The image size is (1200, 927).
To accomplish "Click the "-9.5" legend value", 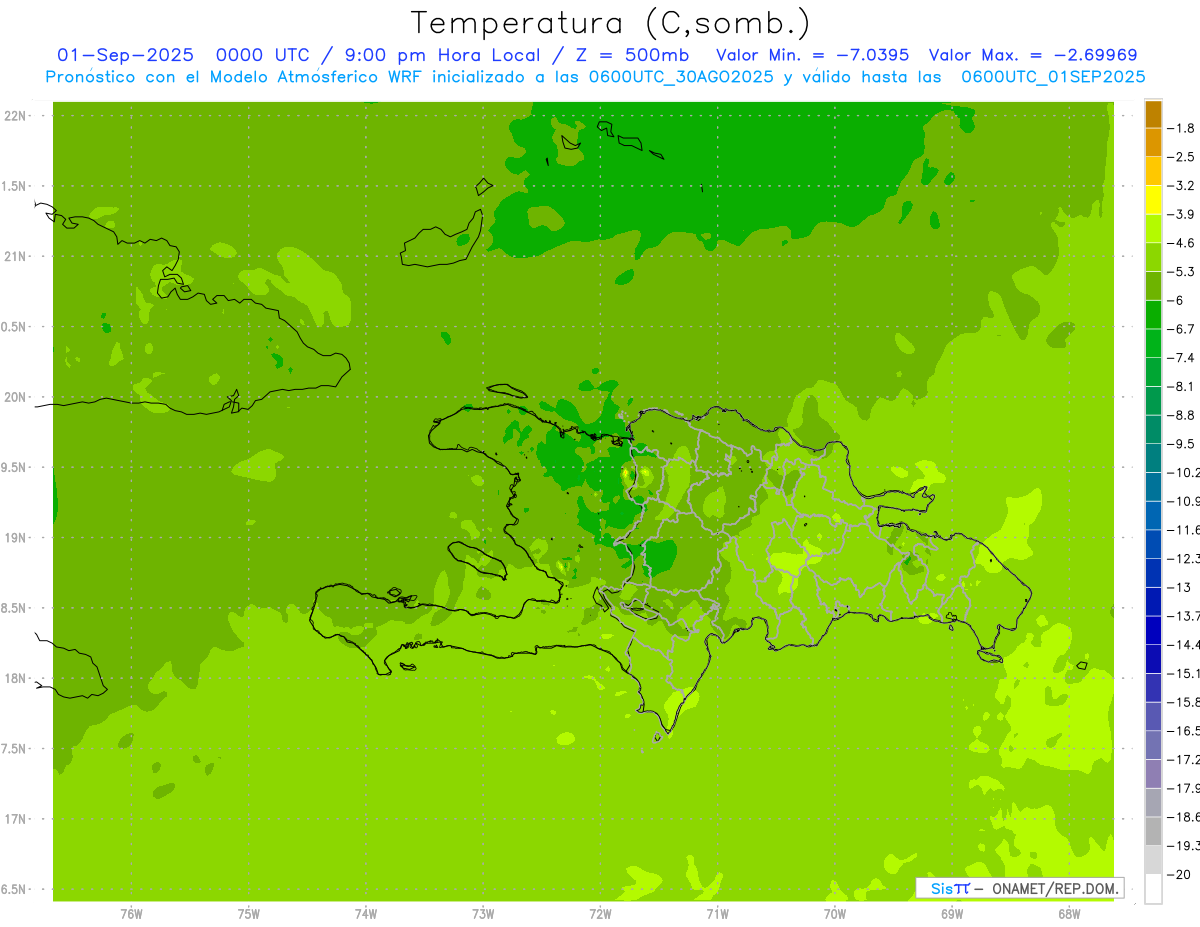I will [x=1181, y=444].
